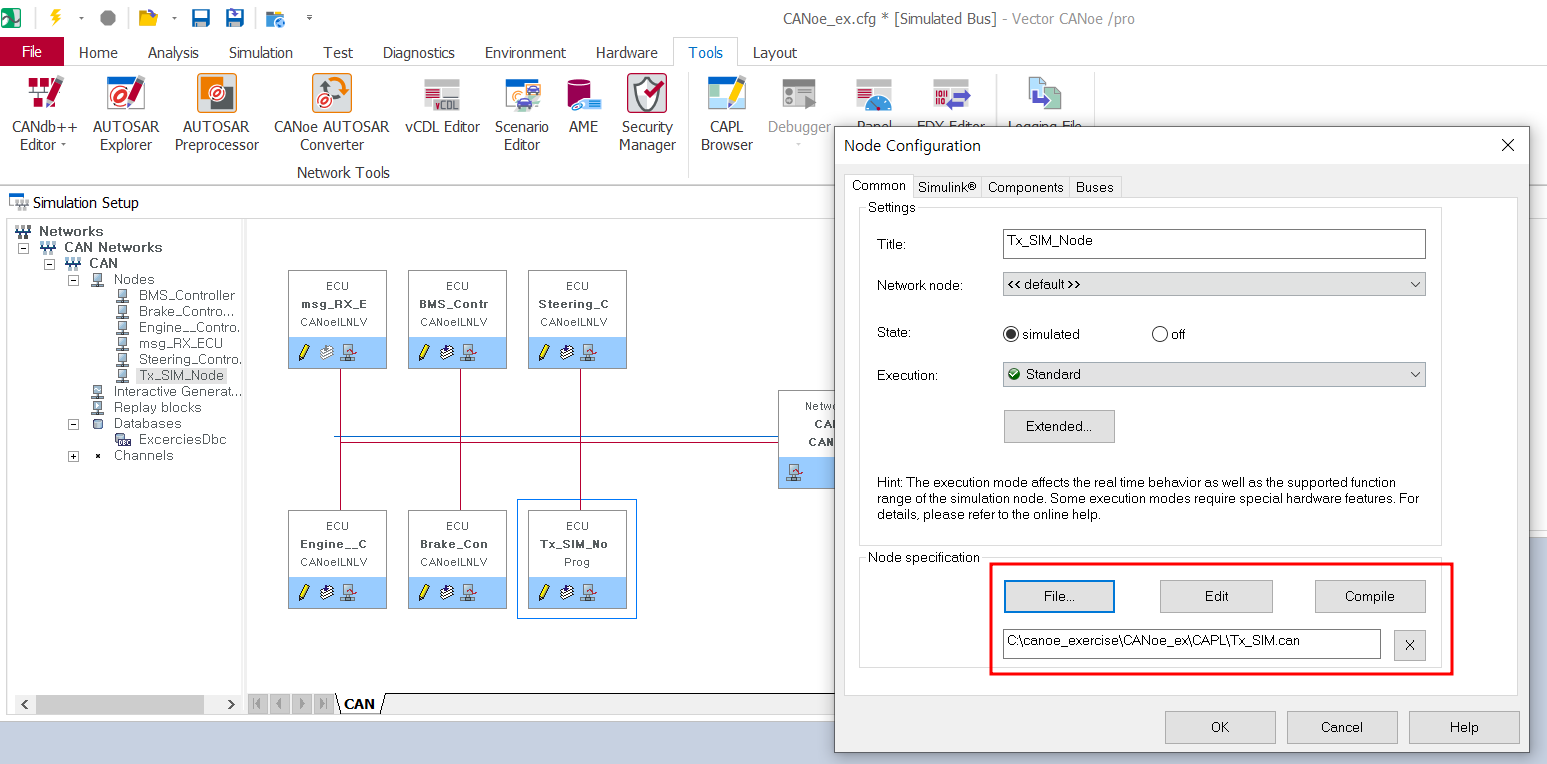Open the Execution Standard dropdown
This screenshot has width=1547, height=764.
tap(1214, 374)
